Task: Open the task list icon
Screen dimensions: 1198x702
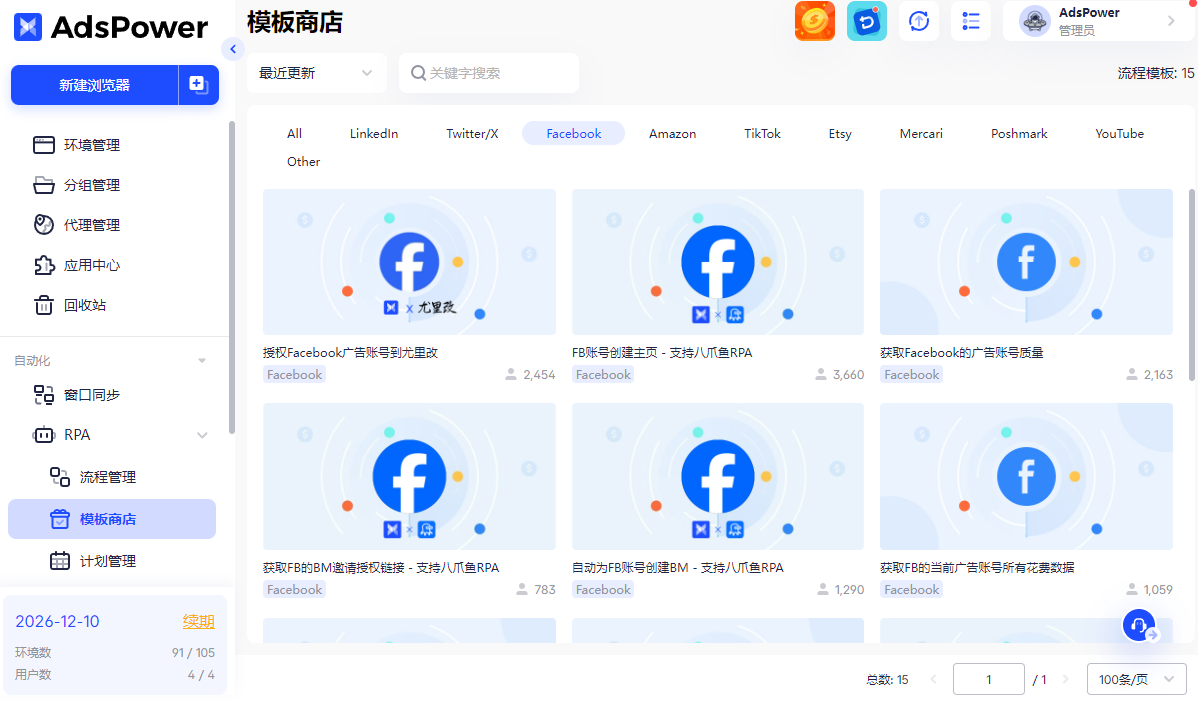Action: pos(970,21)
